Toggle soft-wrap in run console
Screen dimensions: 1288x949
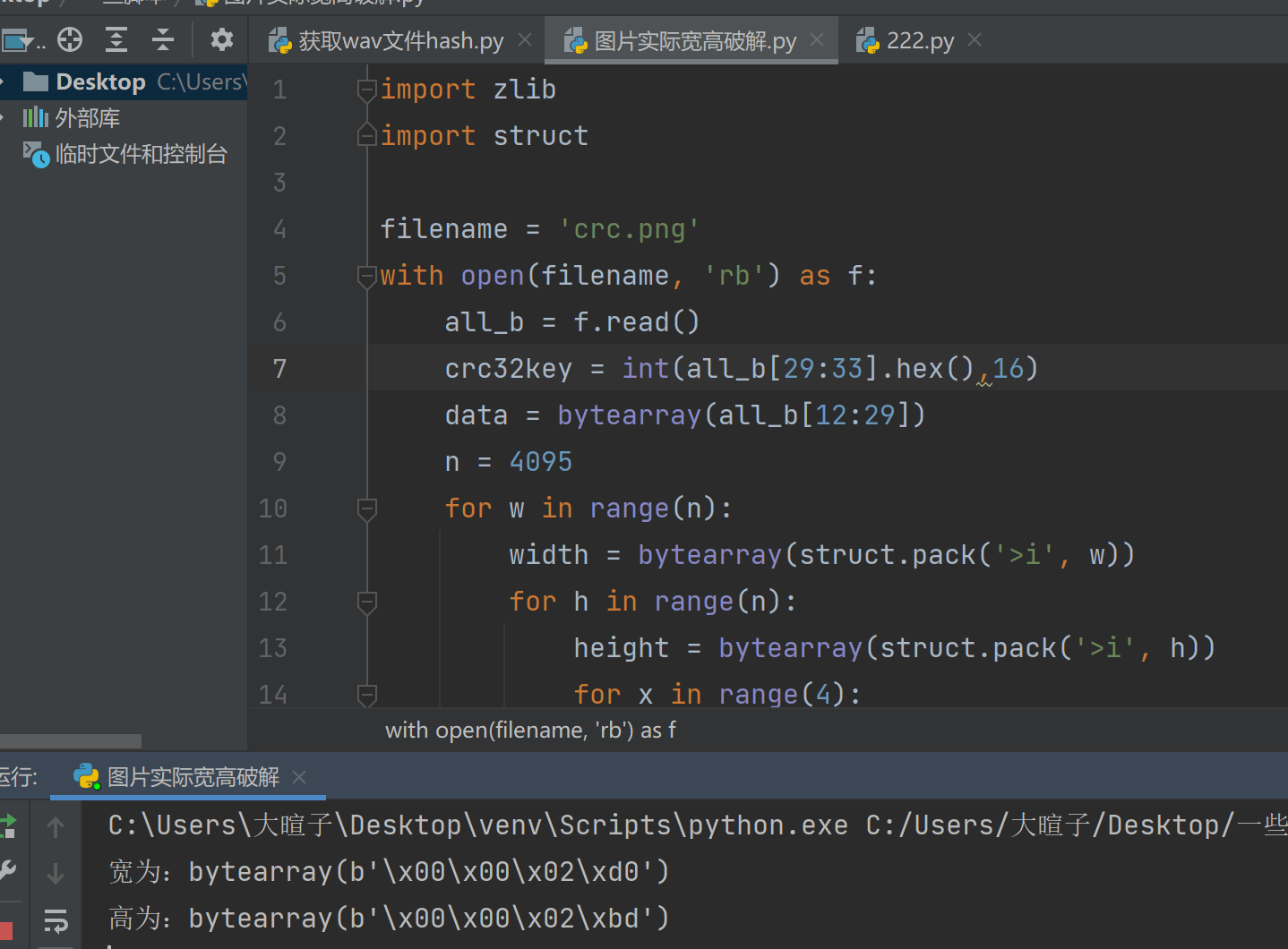pos(56,920)
